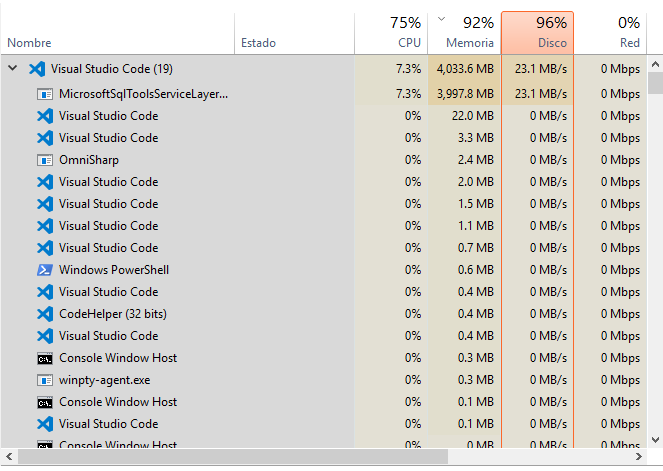Click Console Window Host icon using 0.3 MB

click(45, 358)
